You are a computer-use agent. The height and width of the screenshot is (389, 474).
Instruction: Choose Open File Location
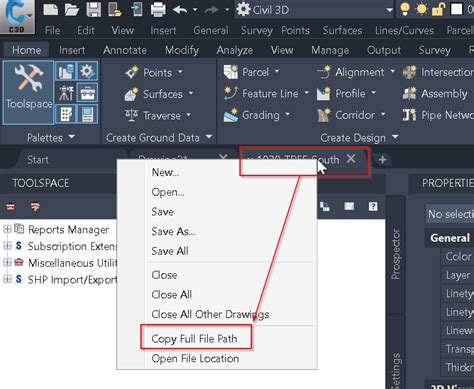point(195,359)
